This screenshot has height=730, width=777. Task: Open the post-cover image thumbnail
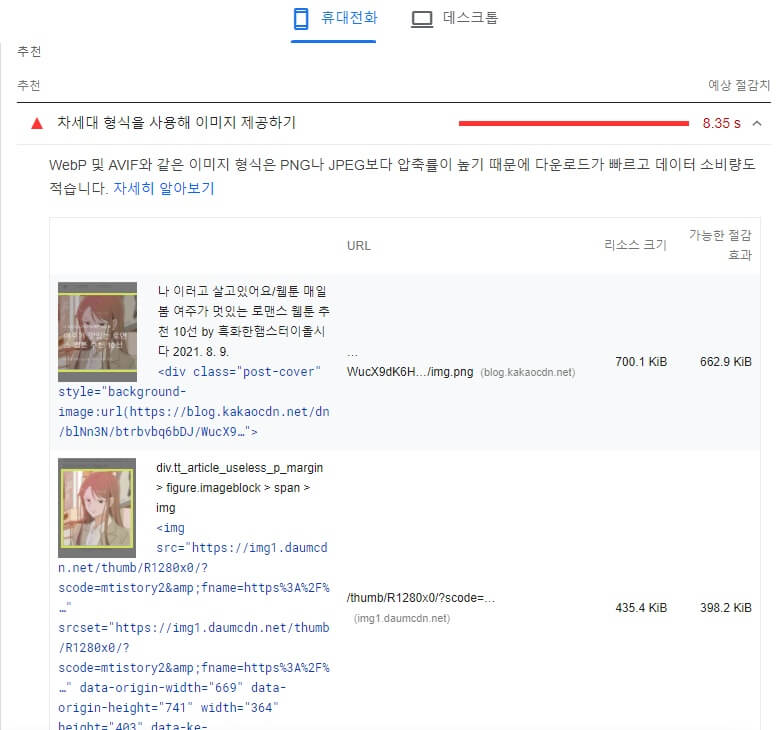pos(97,332)
